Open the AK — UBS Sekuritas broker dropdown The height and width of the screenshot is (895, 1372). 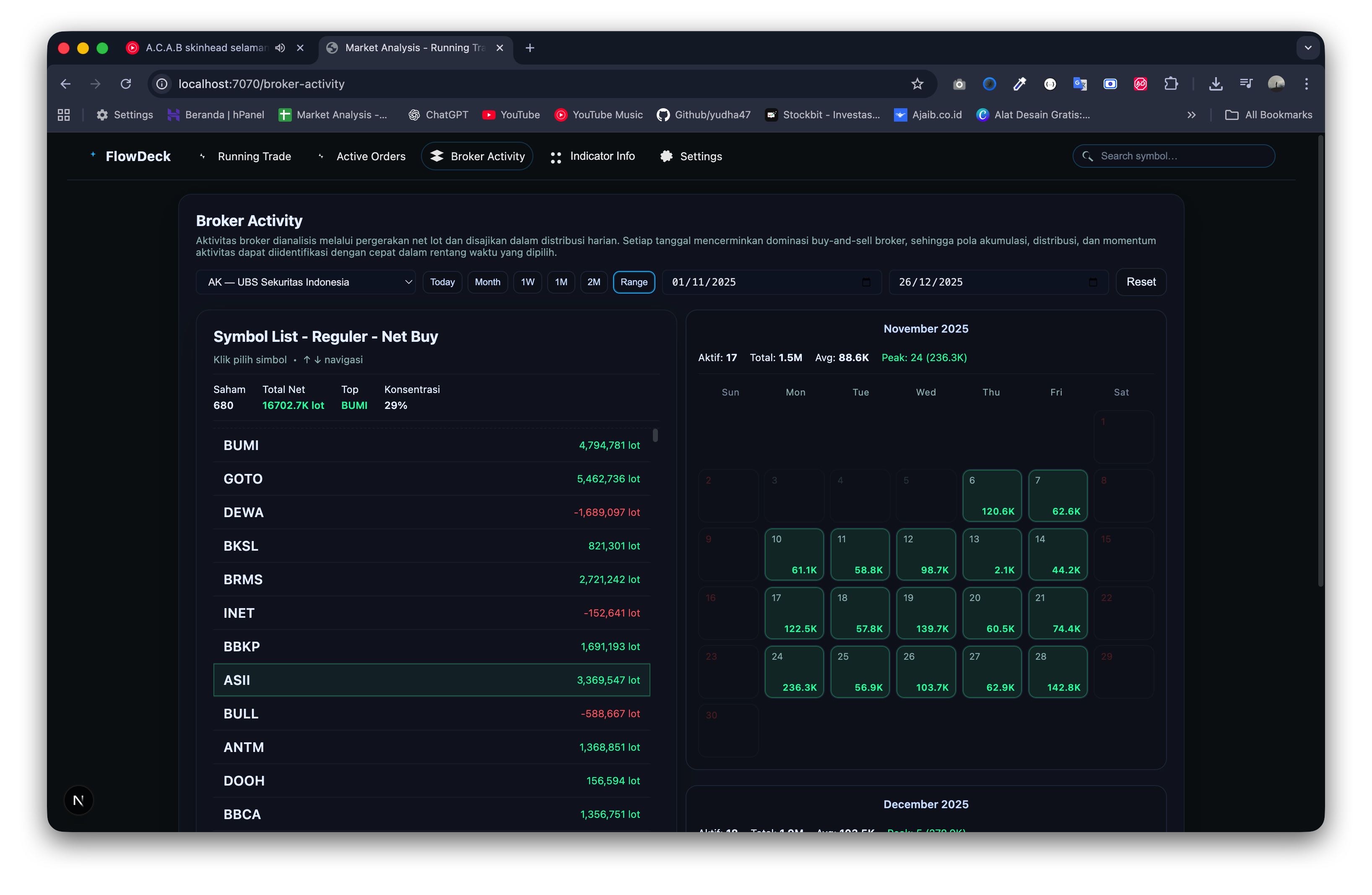click(x=306, y=282)
